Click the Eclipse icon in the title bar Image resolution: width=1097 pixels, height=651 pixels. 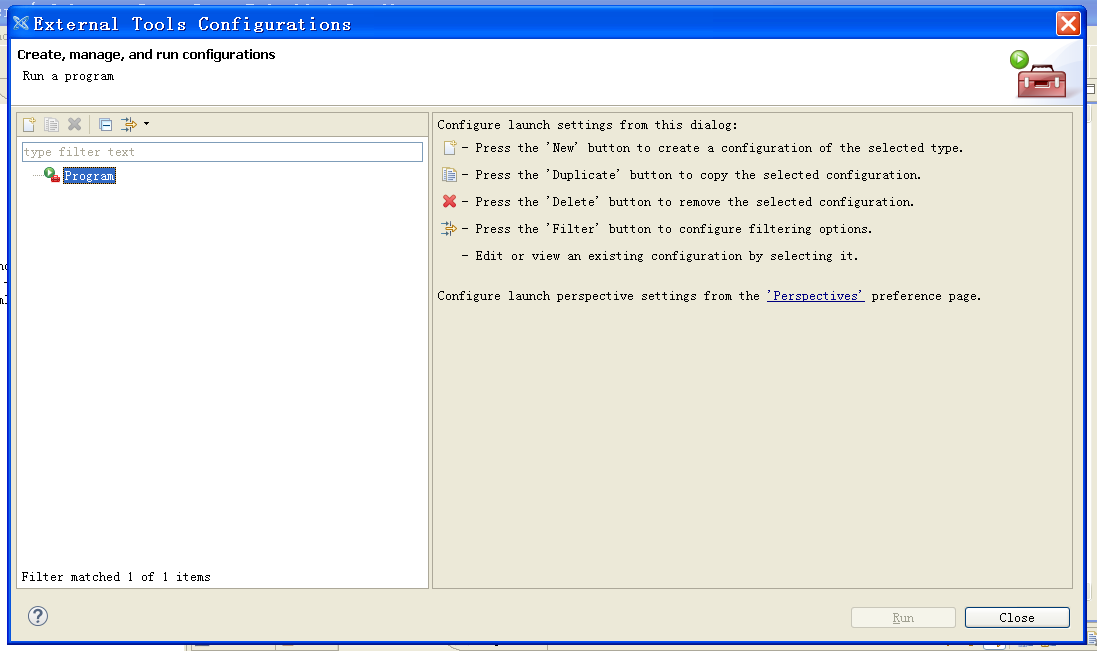tap(22, 22)
